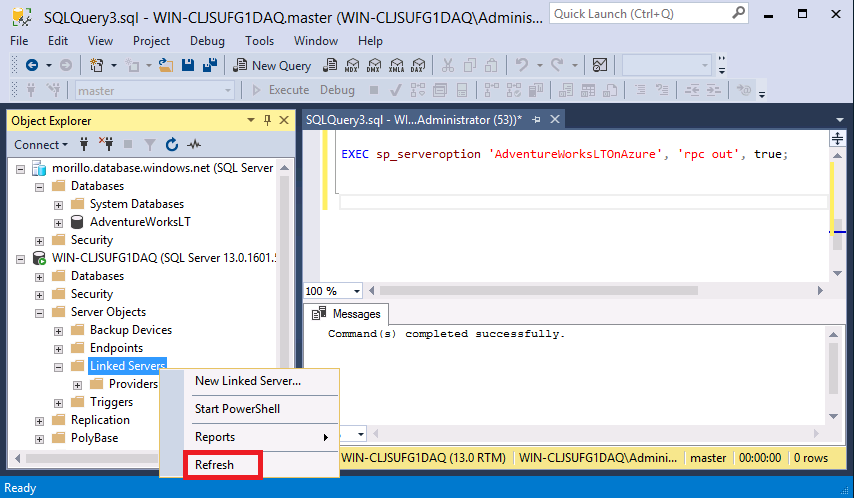Close the Object Explorer panel
The image size is (854, 498).
click(x=284, y=120)
